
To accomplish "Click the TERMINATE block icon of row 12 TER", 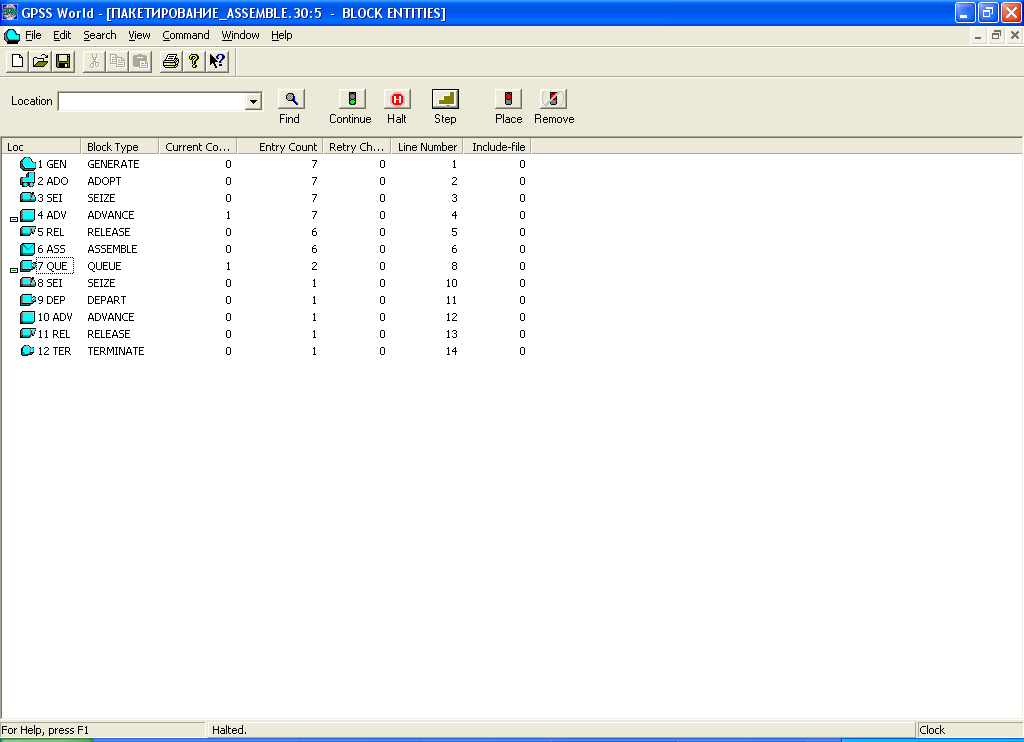I will 27,351.
